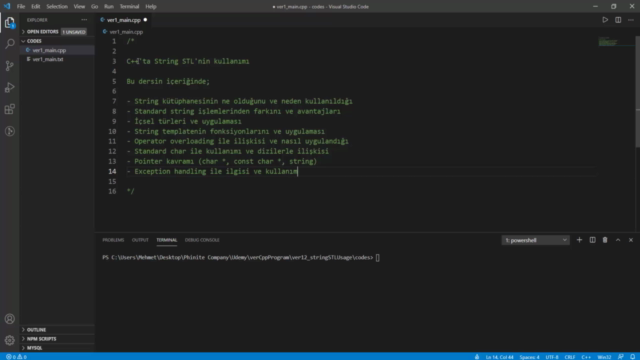The height and width of the screenshot is (360, 640).
Task: Open the Selection menu
Action: (x=57, y=7)
